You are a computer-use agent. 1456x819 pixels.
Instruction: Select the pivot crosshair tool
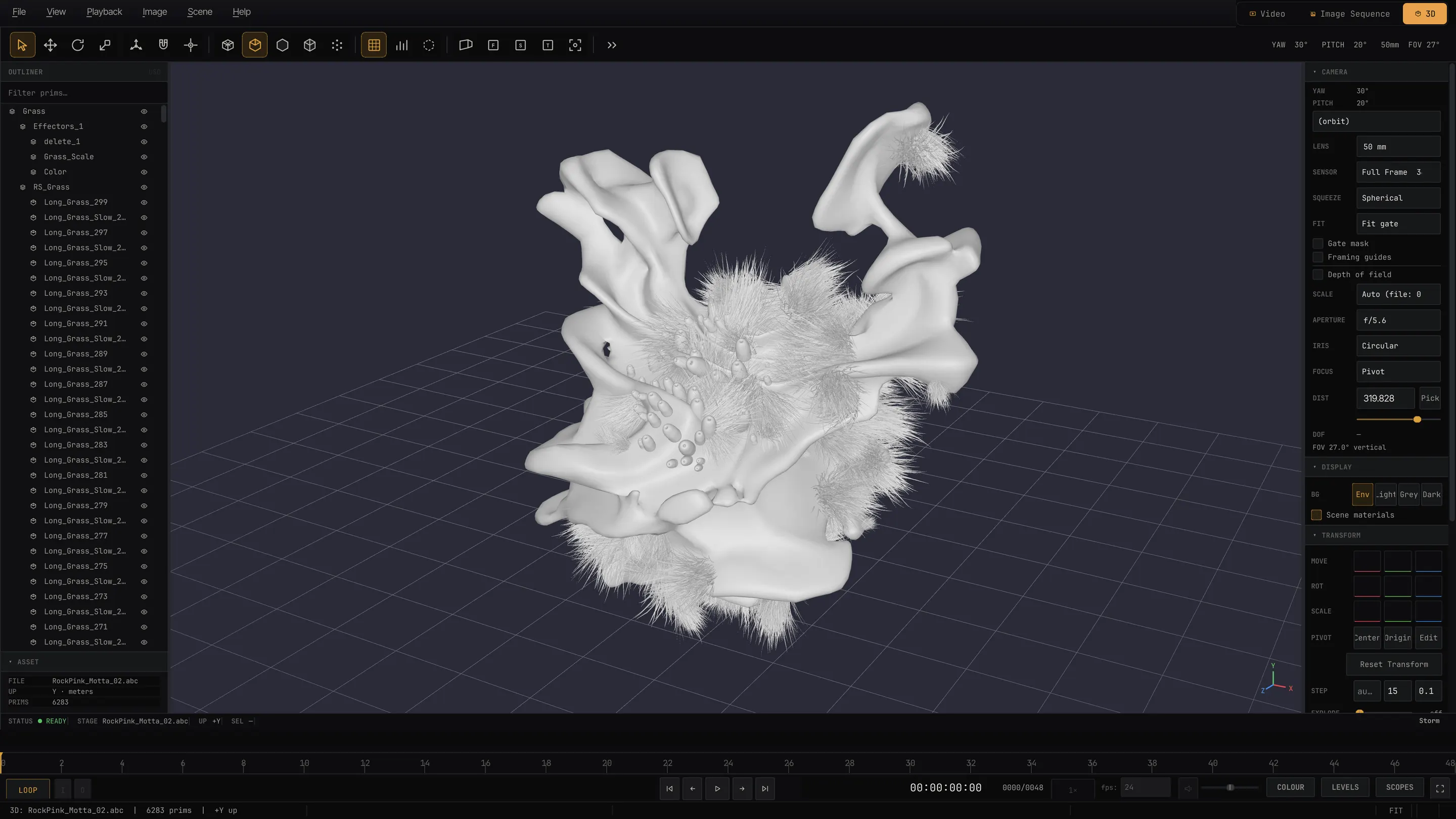tap(191, 45)
